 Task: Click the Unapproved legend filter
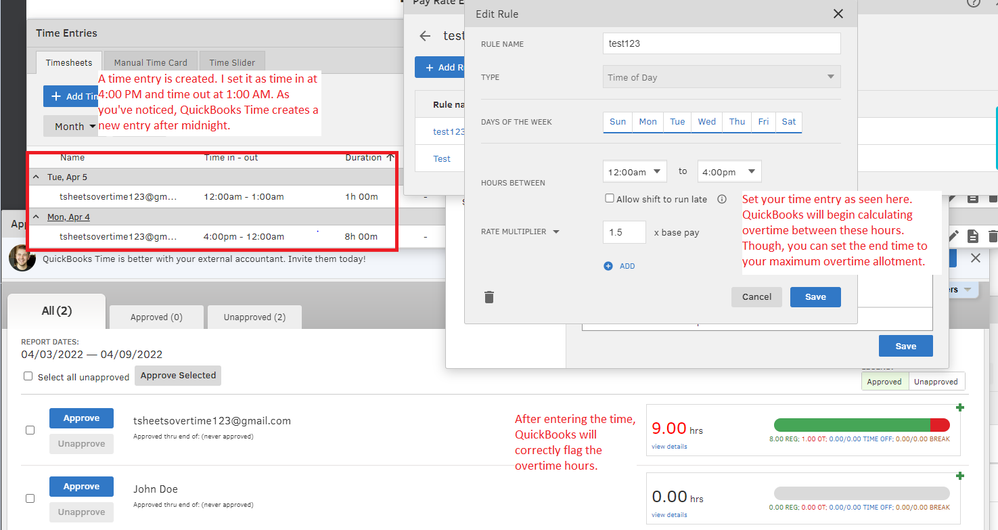pyautogui.click(x=936, y=382)
